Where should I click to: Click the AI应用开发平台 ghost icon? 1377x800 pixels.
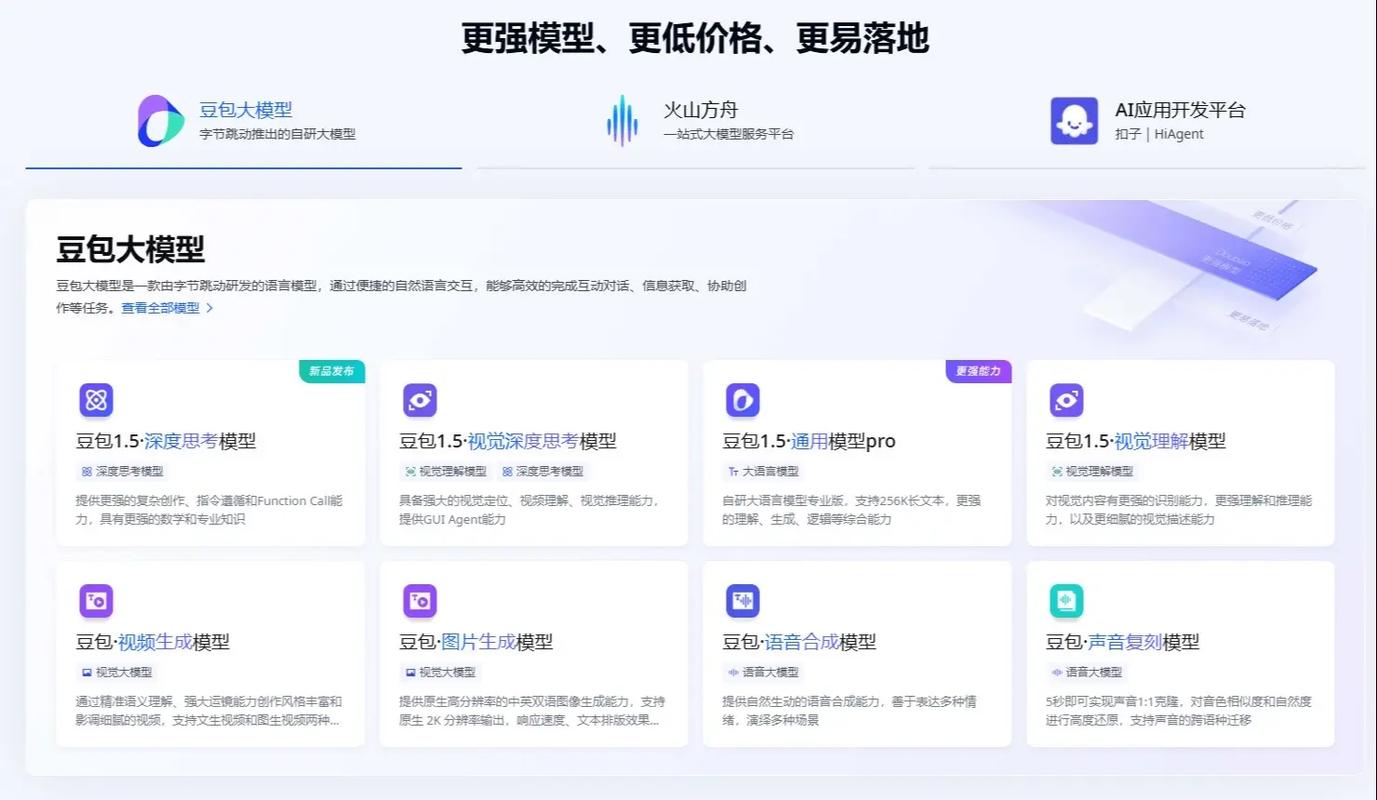pos(1074,121)
